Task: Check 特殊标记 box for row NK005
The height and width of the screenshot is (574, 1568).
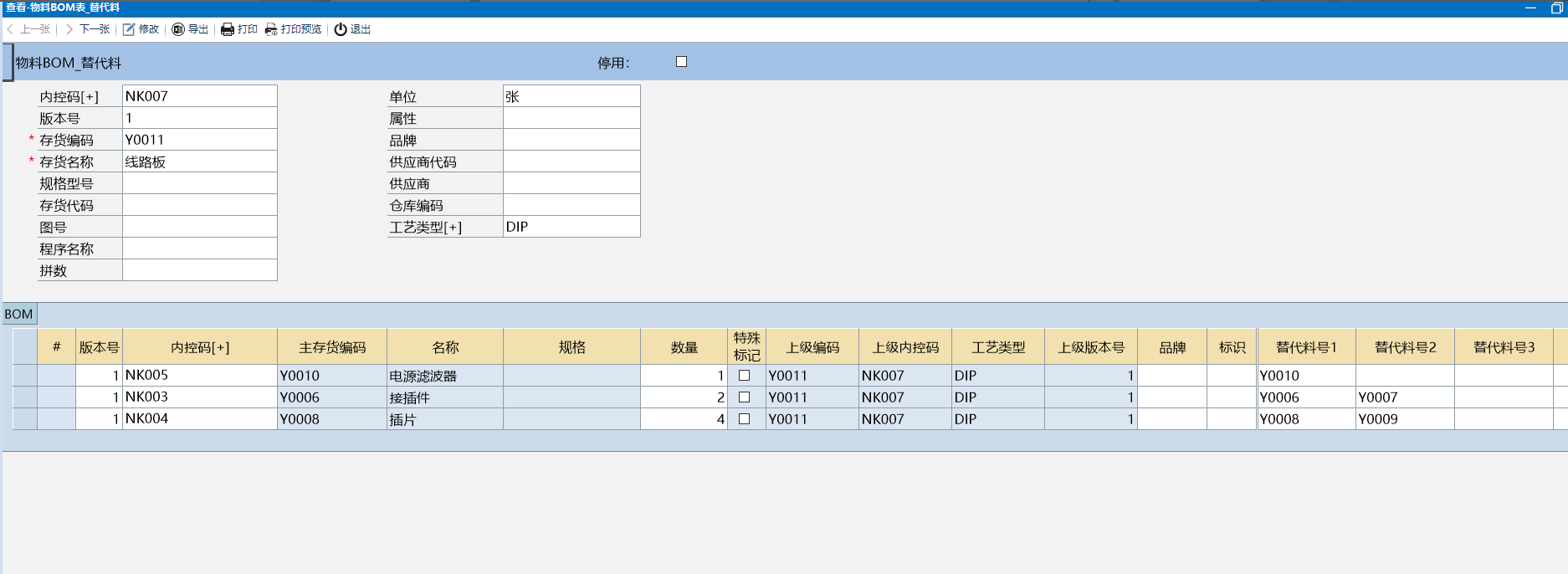Action: (x=744, y=376)
